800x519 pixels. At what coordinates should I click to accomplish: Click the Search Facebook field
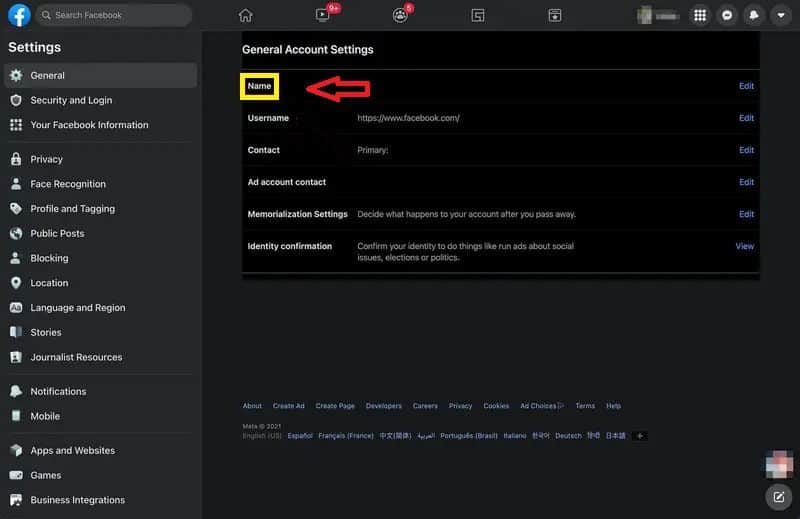coord(114,15)
